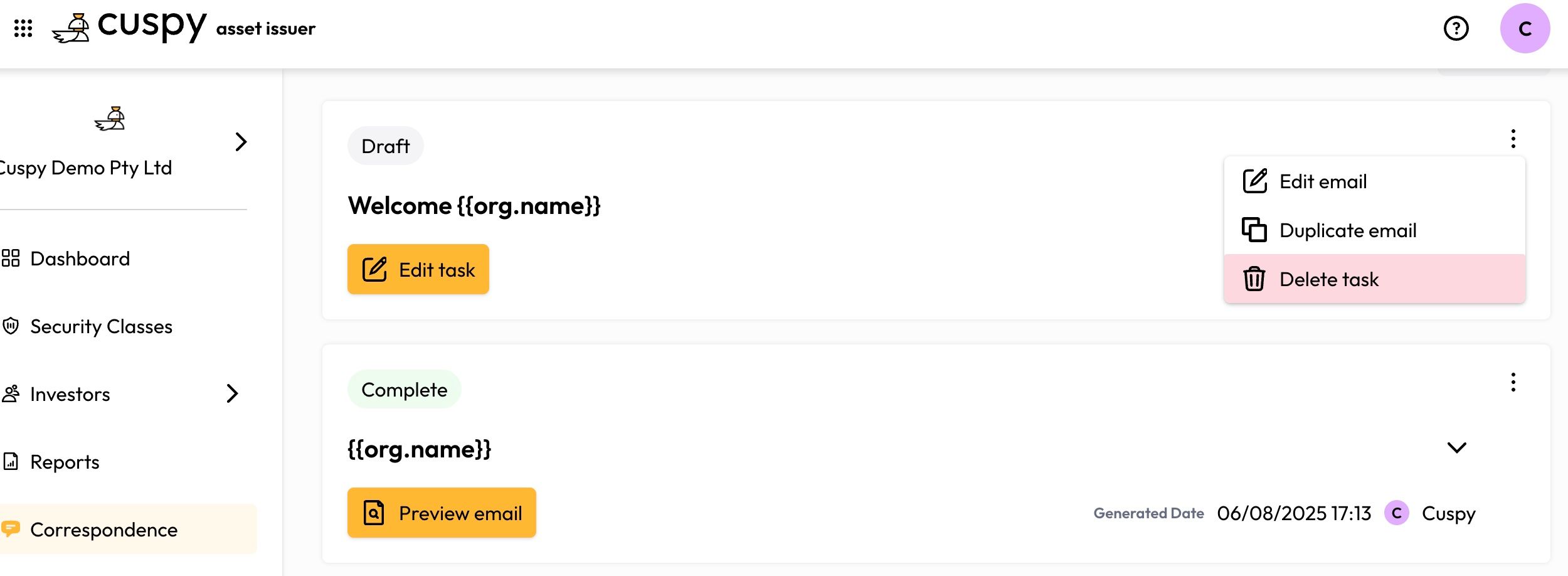
Task: Open the Correspondence sidebar section
Action: click(103, 530)
